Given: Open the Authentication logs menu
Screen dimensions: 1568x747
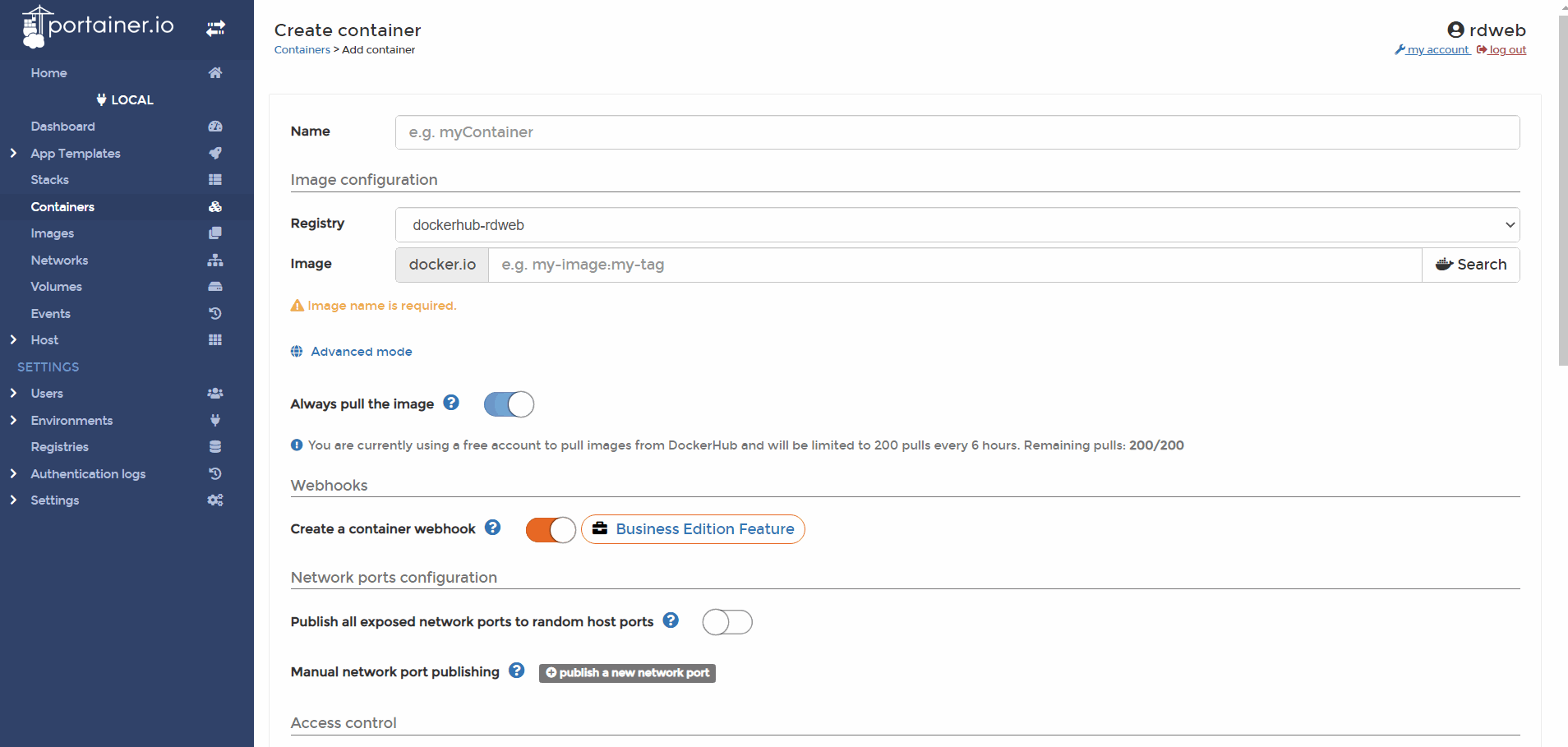Looking at the screenshot, I should coord(87,473).
